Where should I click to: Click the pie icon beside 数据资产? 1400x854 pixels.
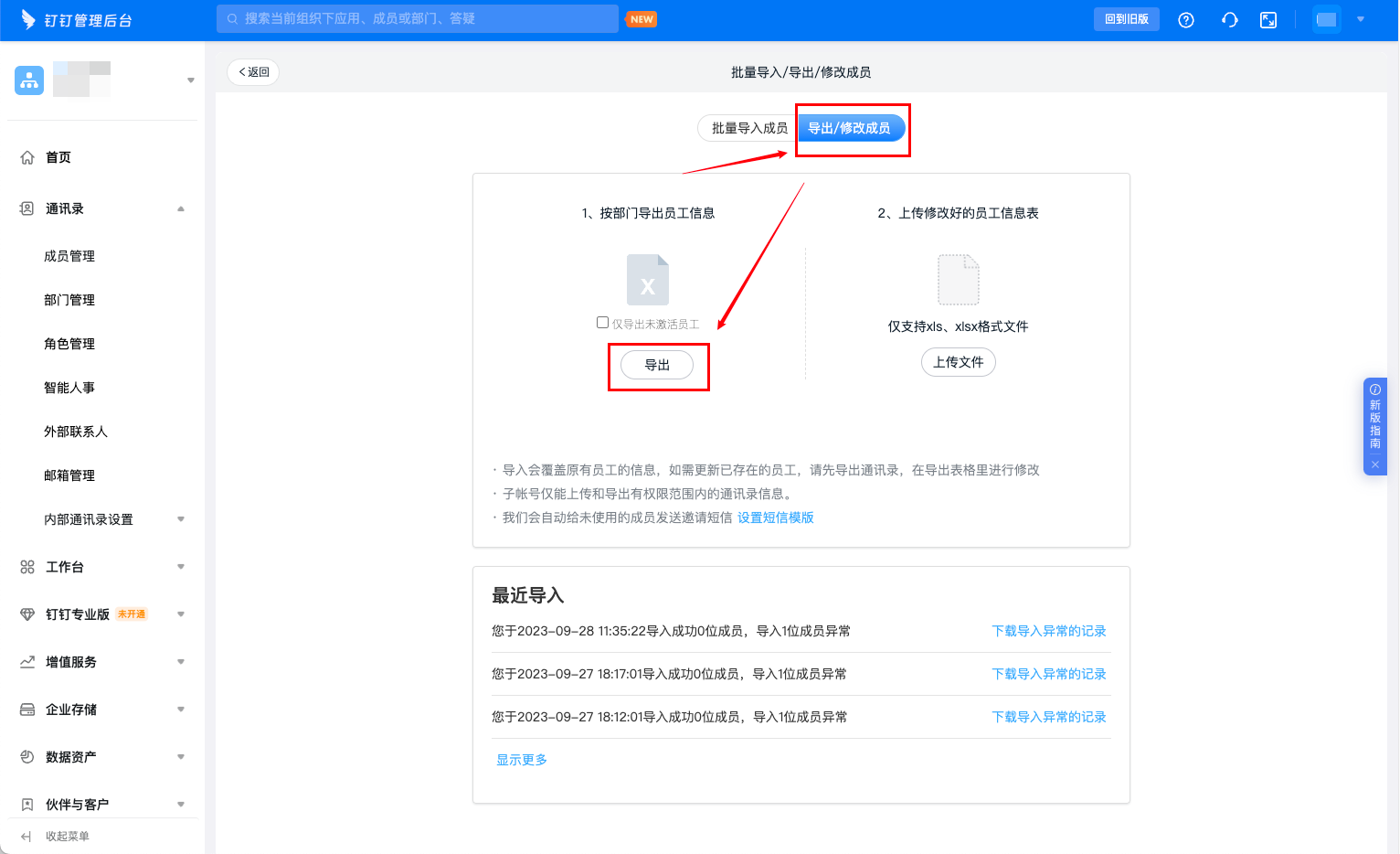tap(27, 757)
